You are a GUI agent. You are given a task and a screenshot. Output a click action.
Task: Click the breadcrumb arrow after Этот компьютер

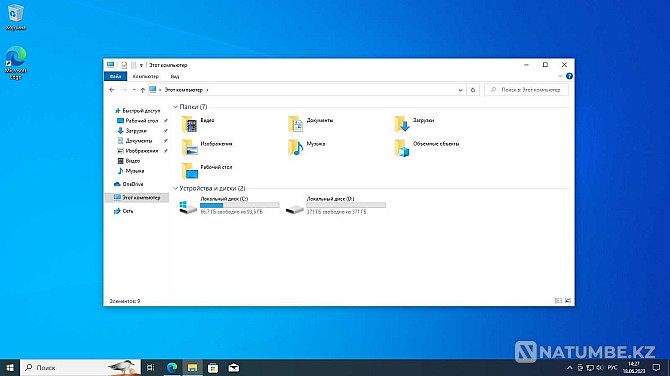[x=208, y=90]
